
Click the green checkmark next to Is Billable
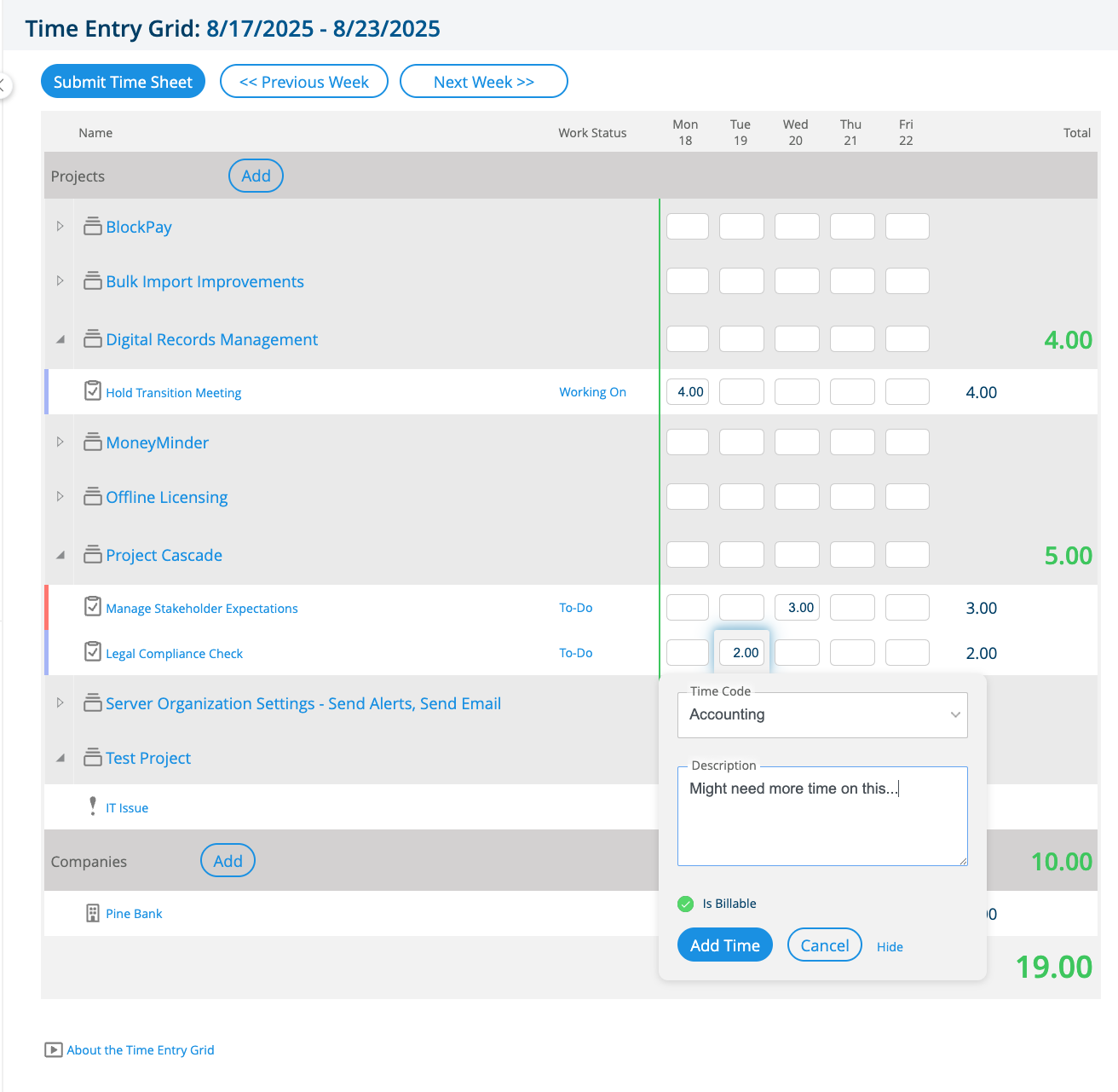pos(685,903)
